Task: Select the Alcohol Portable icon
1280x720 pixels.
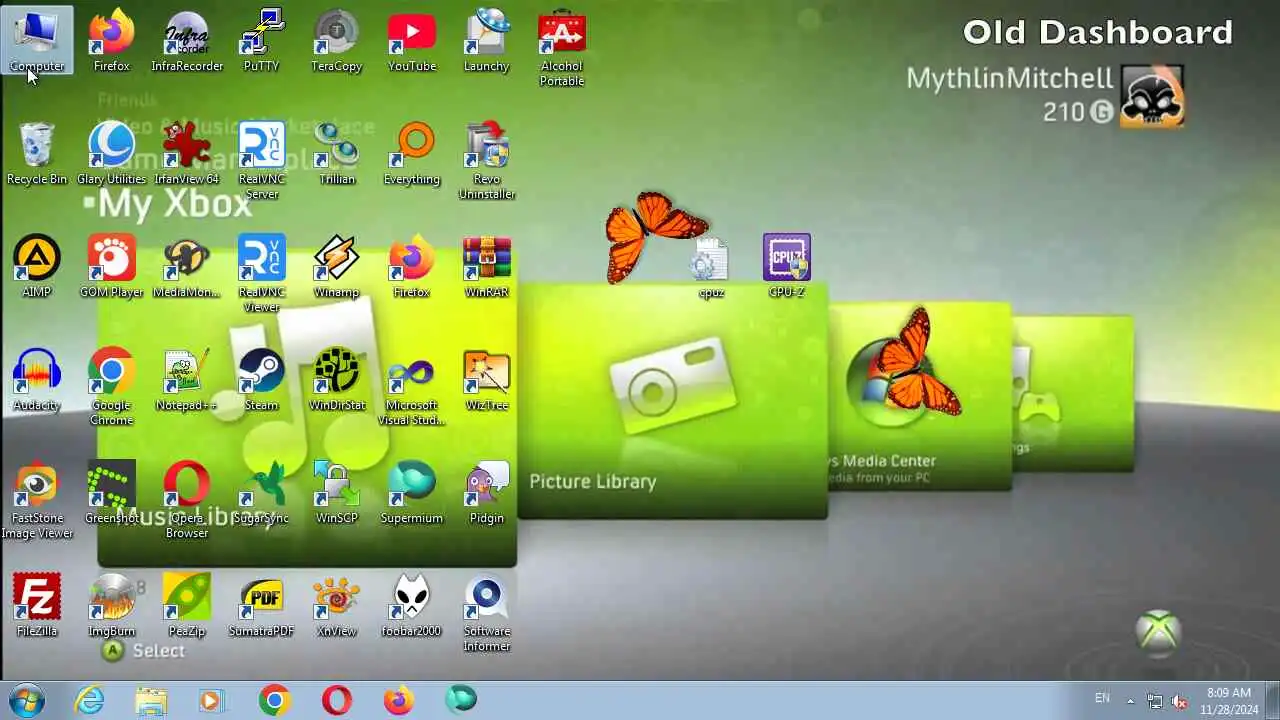Action: click(x=562, y=48)
